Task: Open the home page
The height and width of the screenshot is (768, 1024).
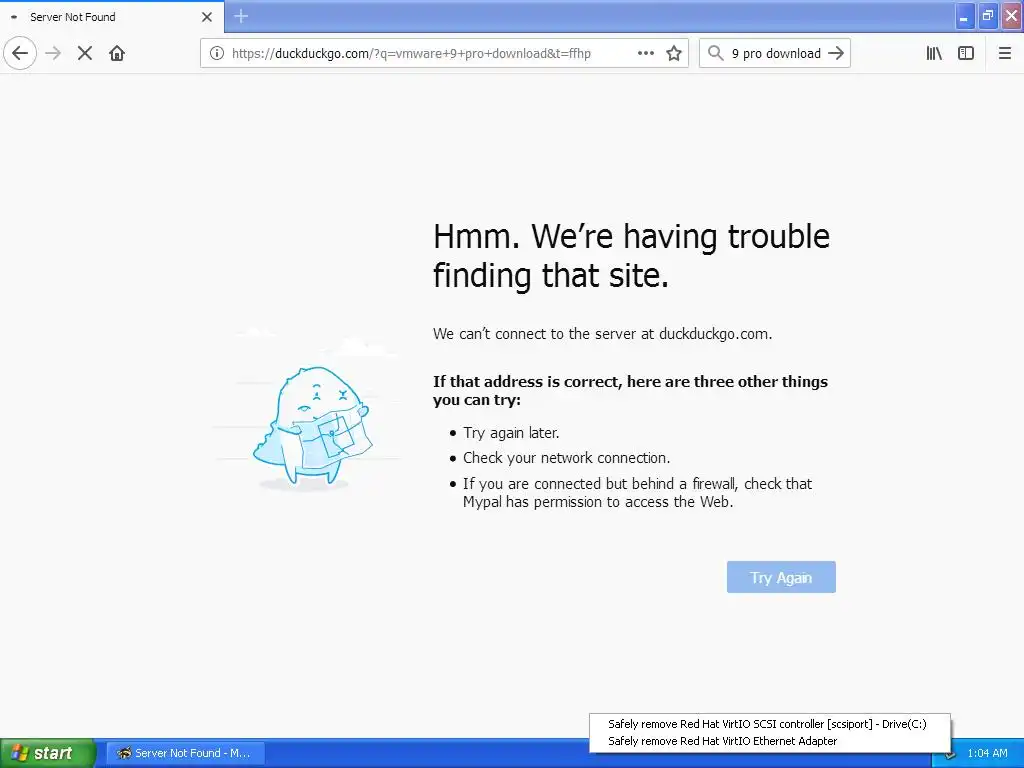Action: [x=117, y=53]
